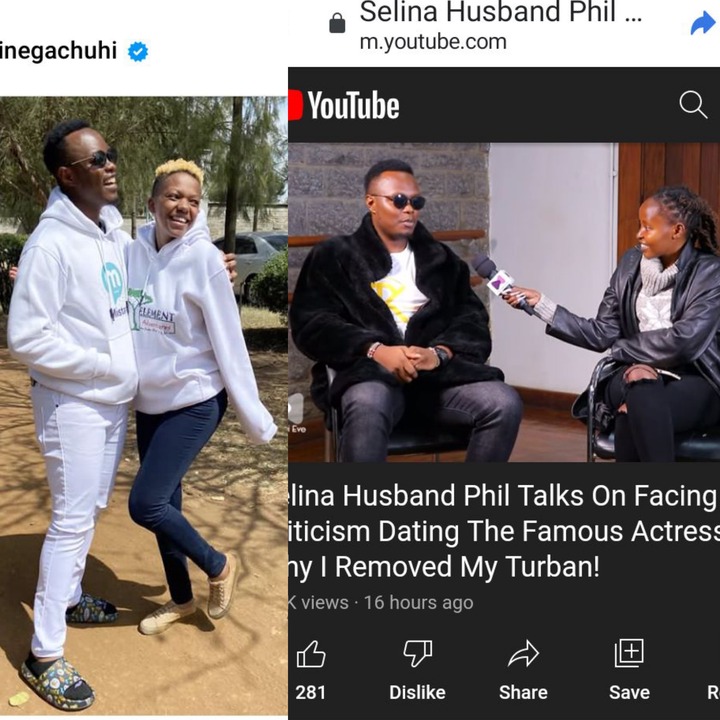
Task: Click the m.youtube.com address text
Action: [433, 42]
